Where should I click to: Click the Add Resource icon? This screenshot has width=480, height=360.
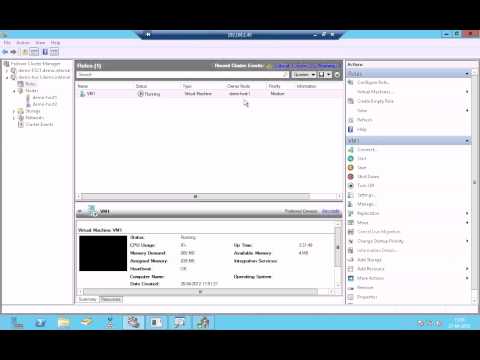tap(351, 269)
